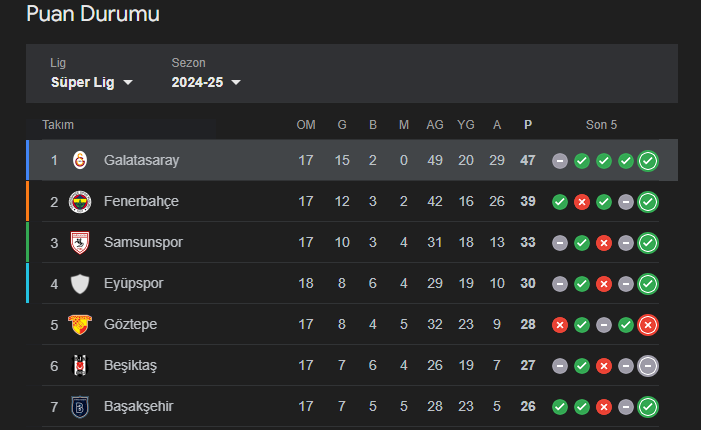Click the Başakşehir club badge

[80, 407]
